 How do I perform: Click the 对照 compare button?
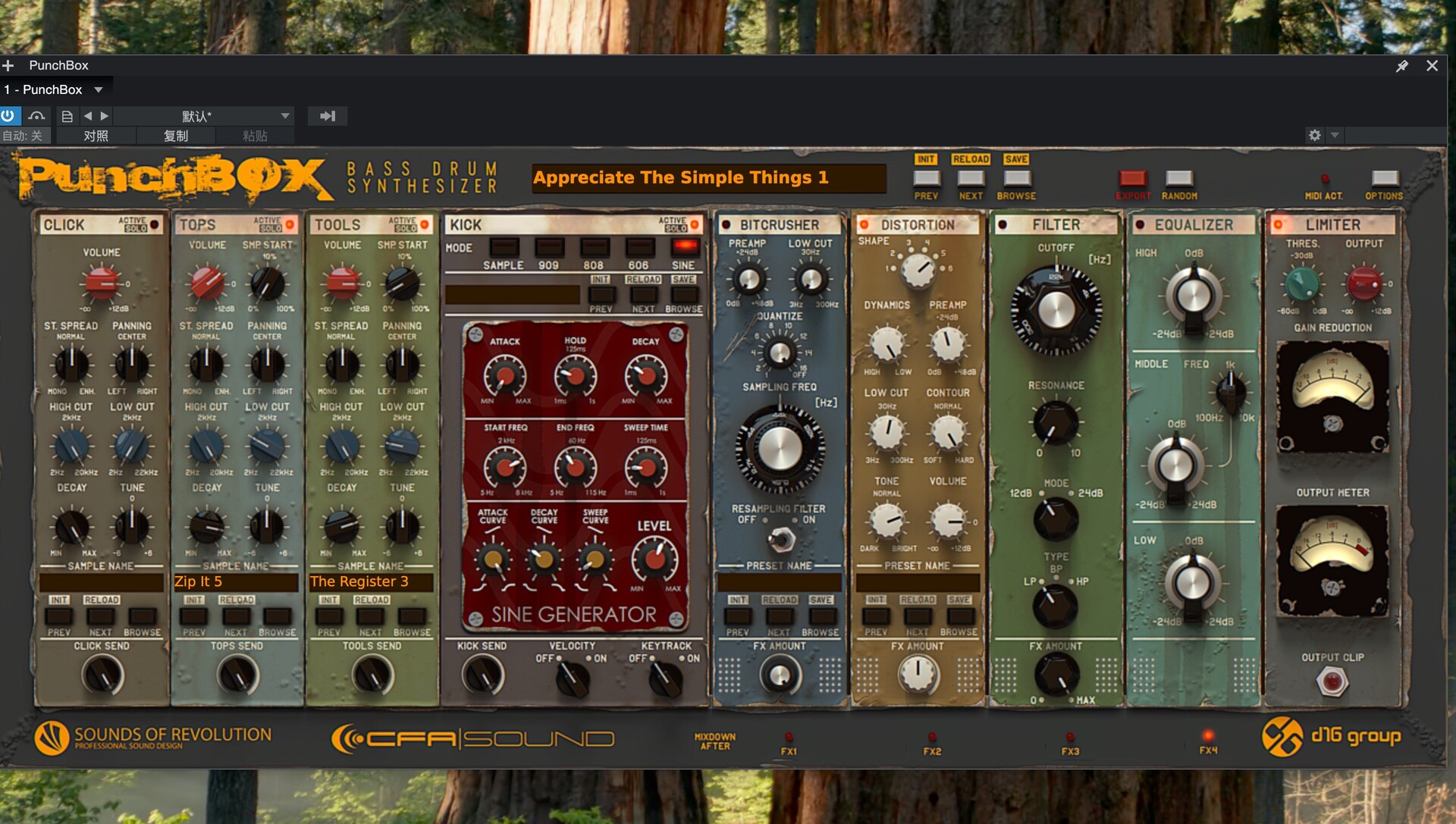[x=96, y=136]
